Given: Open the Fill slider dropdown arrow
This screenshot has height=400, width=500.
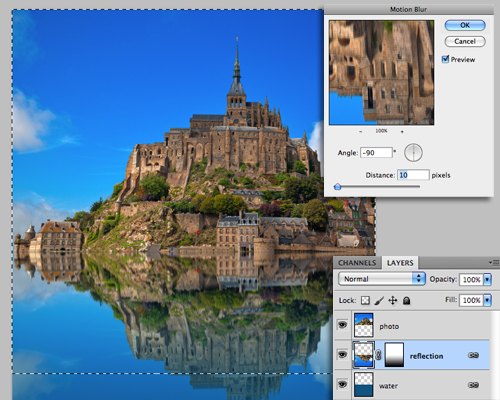Looking at the screenshot, I should pos(487,300).
